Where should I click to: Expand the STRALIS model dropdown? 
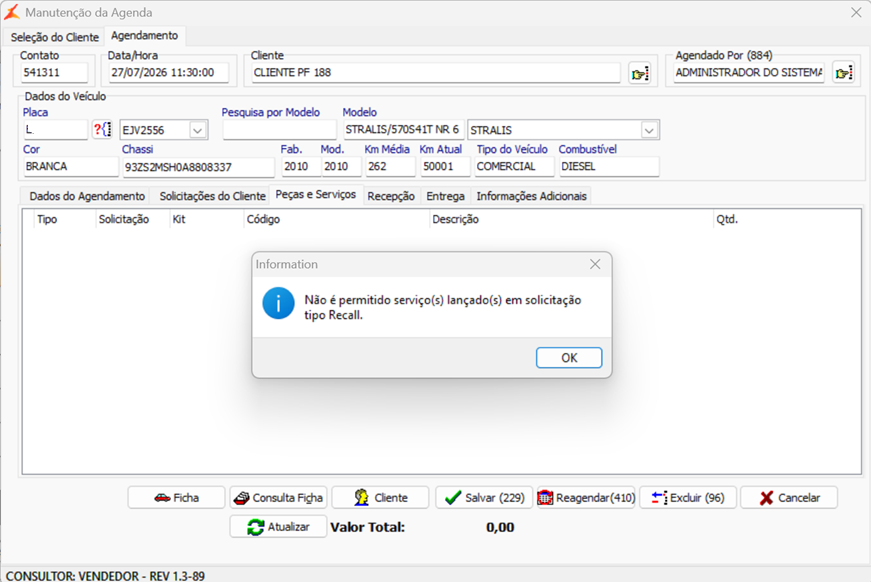649,131
